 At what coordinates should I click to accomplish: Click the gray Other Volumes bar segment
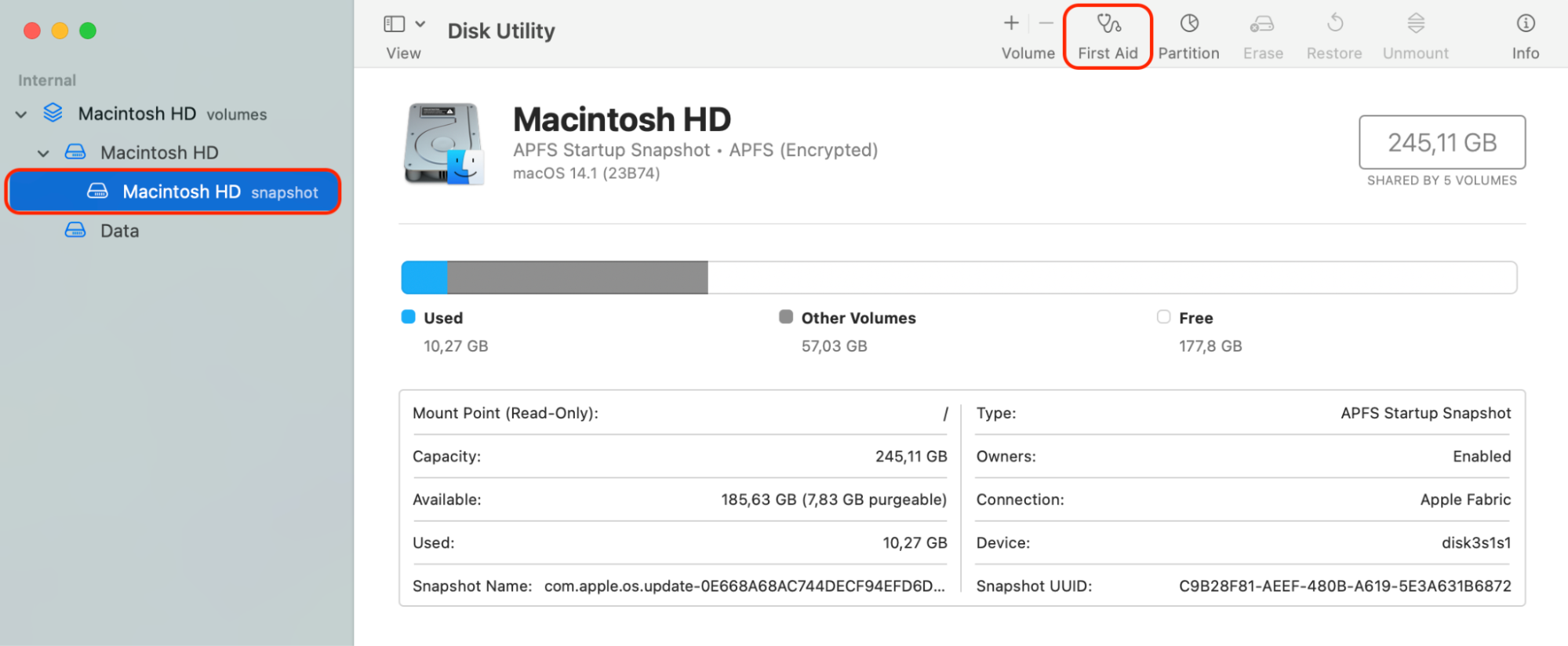coord(577,278)
